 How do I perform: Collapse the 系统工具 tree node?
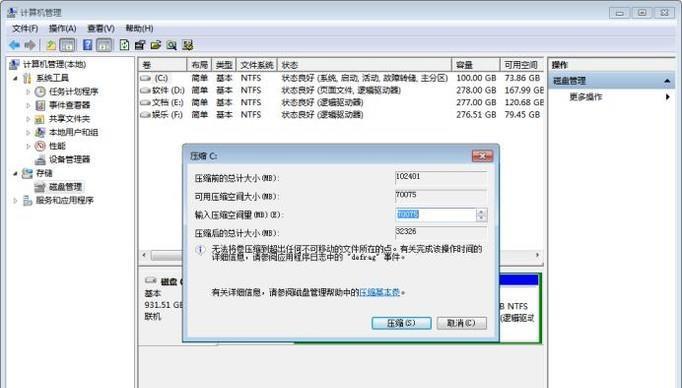click(15, 78)
